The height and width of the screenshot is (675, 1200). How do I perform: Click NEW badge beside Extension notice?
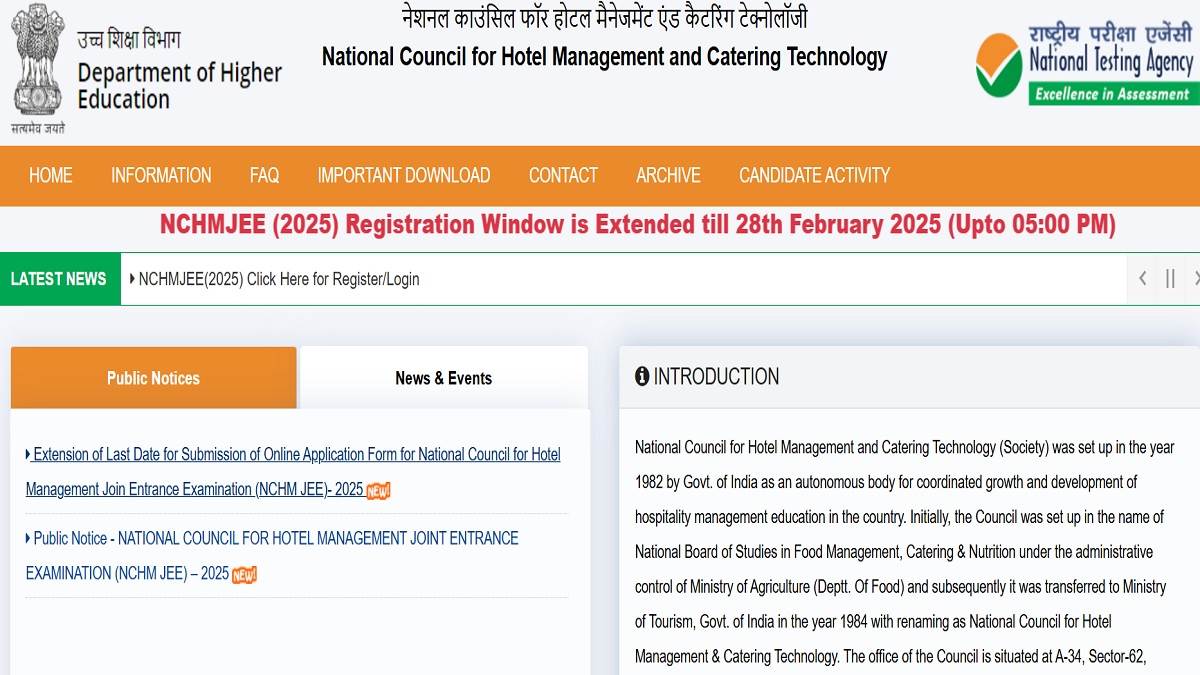click(x=378, y=491)
